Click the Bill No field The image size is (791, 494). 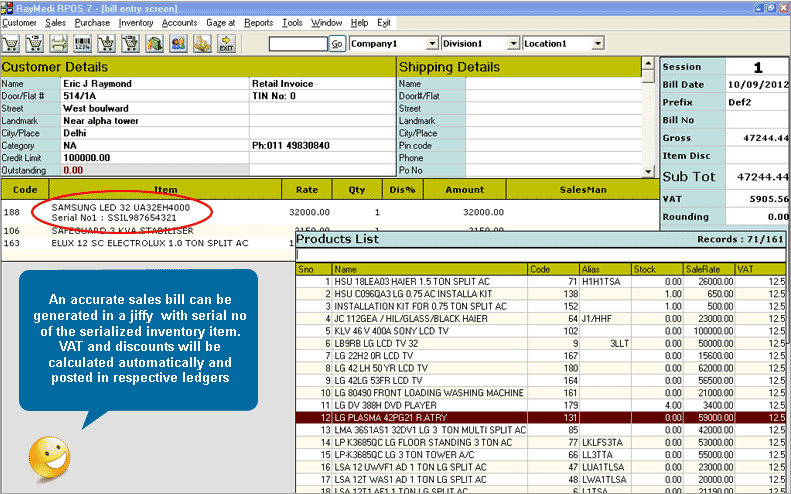pos(757,120)
